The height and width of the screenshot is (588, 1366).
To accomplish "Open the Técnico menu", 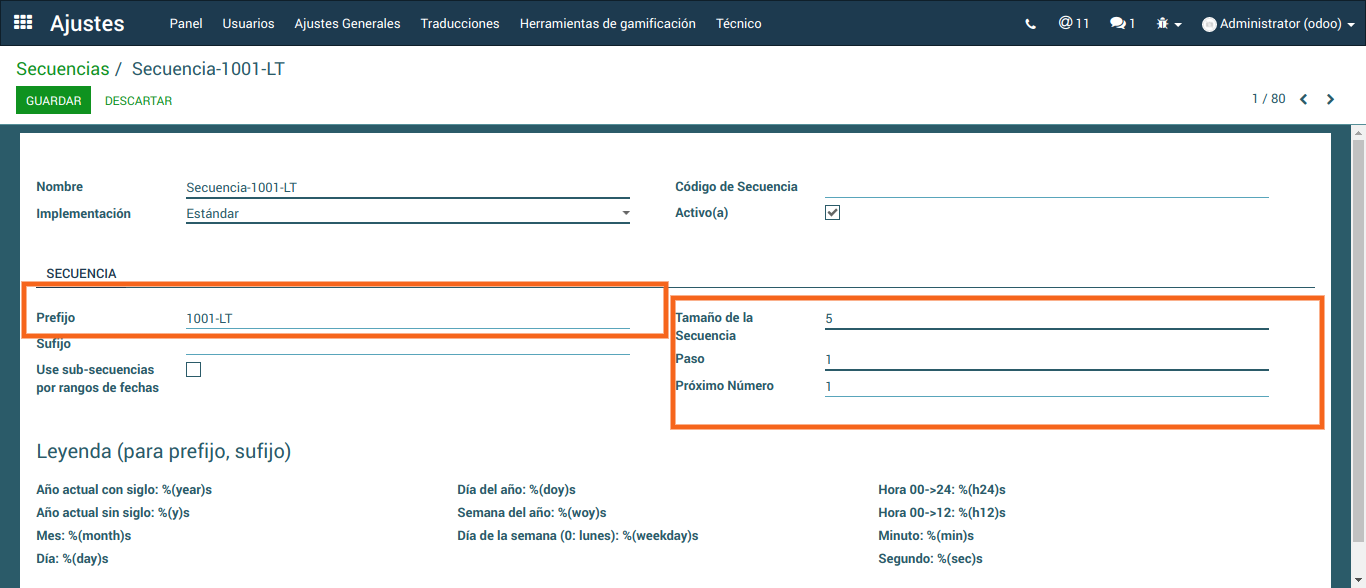I will coord(738,23).
